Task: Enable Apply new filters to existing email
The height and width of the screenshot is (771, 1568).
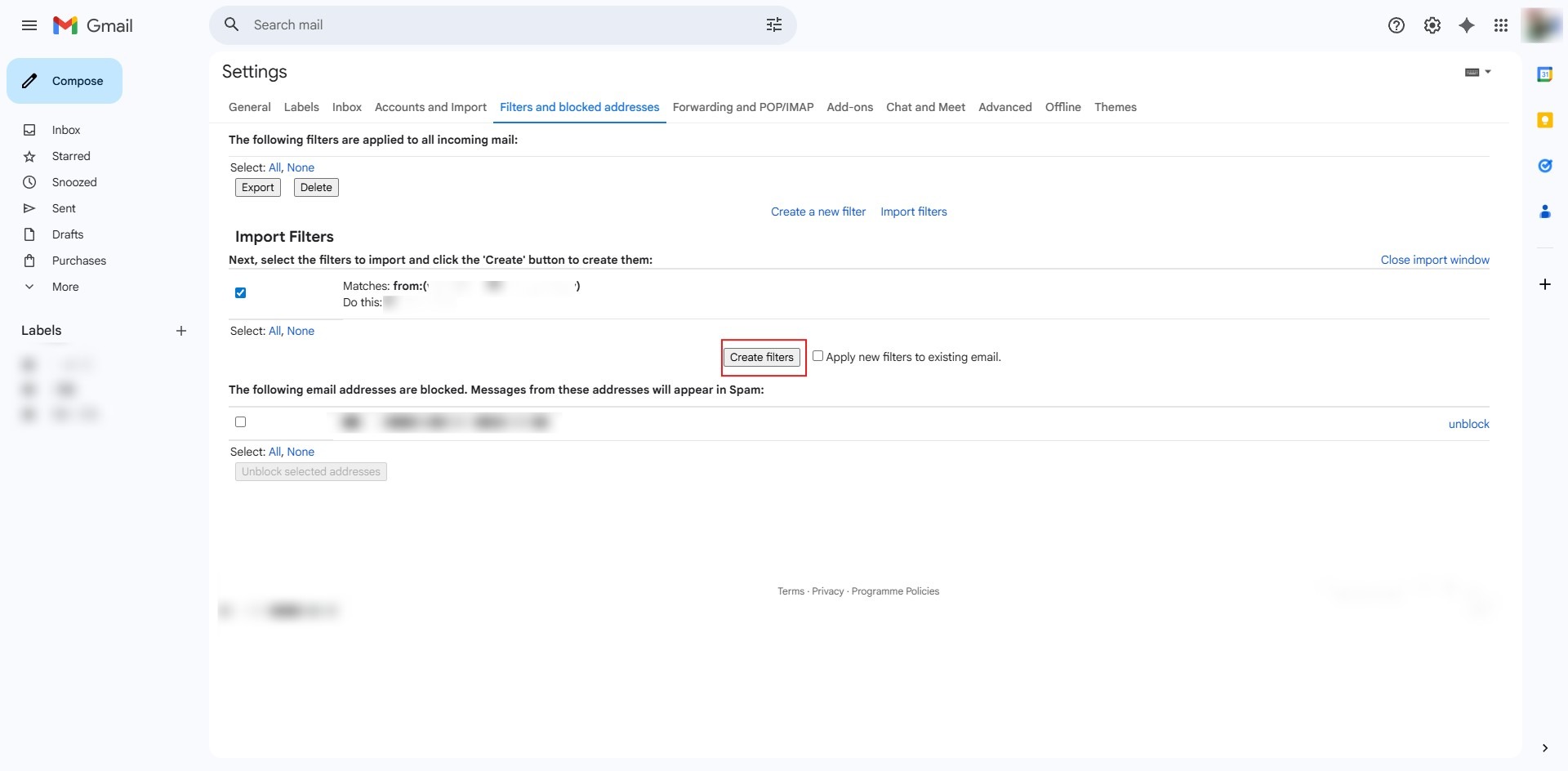Action: pyautogui.click(x=817, y=356)
